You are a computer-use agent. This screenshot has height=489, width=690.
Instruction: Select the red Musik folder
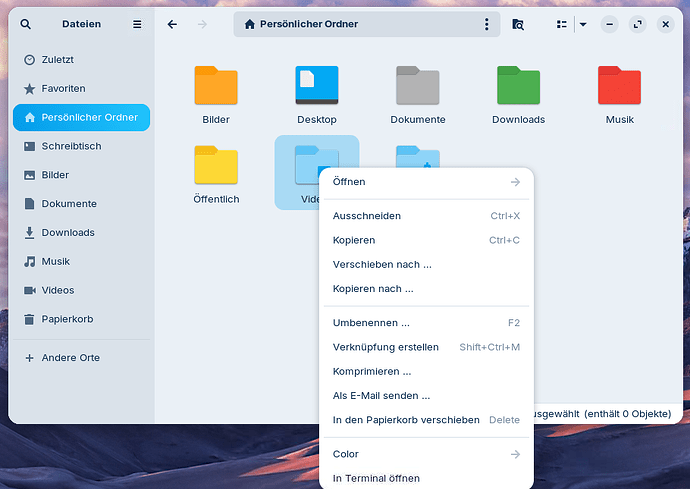coord(619,95)
